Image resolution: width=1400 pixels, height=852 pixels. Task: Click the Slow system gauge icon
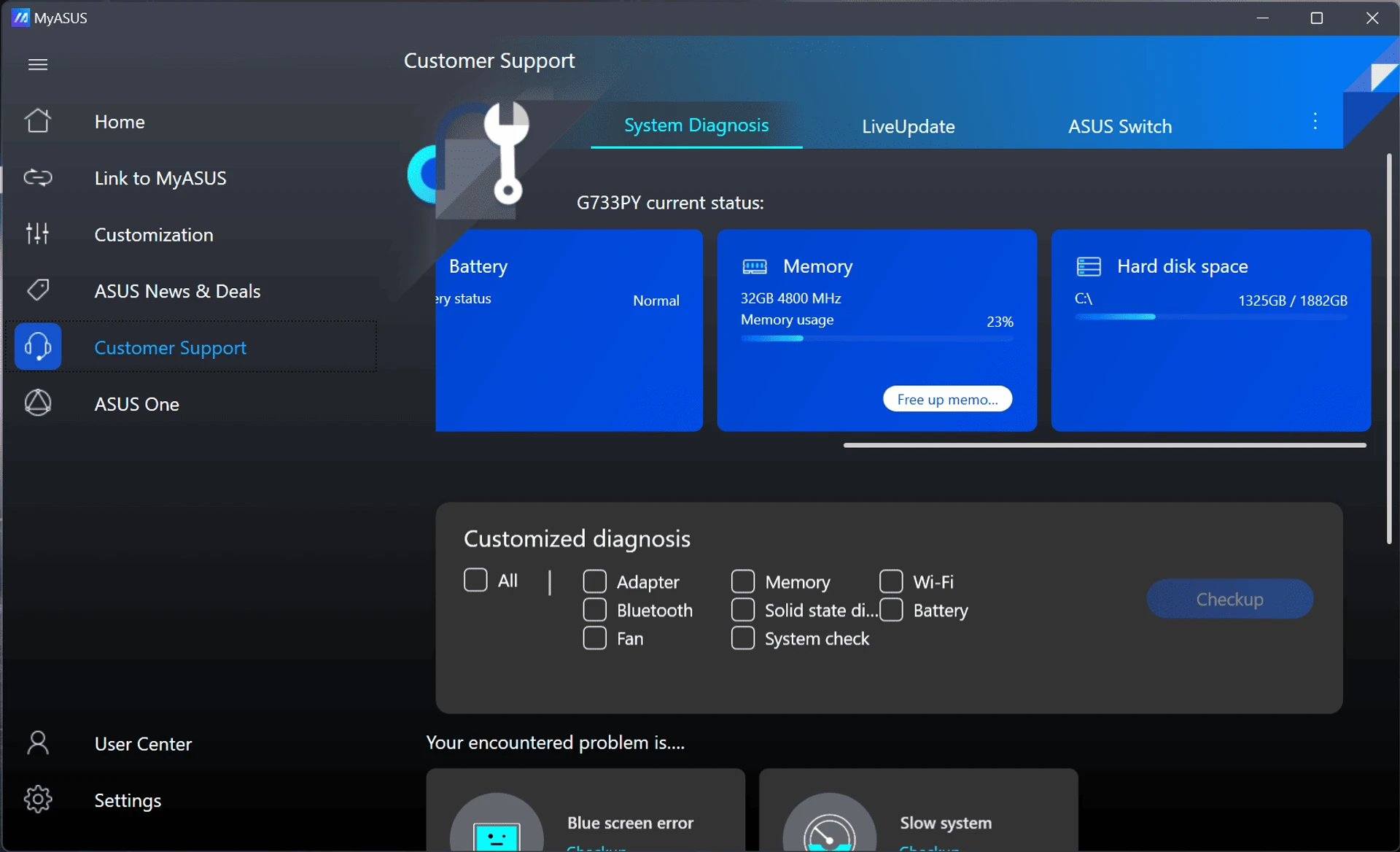pyautogui.click(x=829, y=823)
